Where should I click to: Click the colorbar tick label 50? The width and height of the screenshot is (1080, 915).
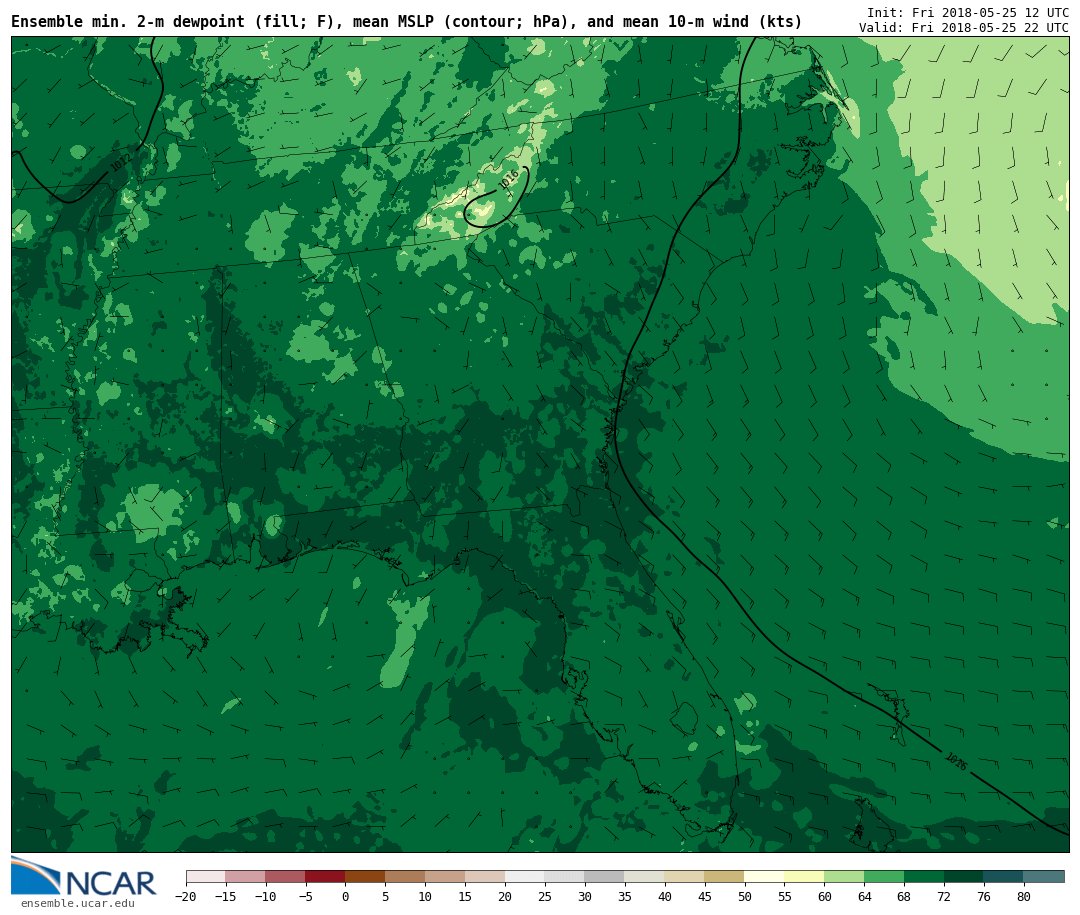coord(744,897)
